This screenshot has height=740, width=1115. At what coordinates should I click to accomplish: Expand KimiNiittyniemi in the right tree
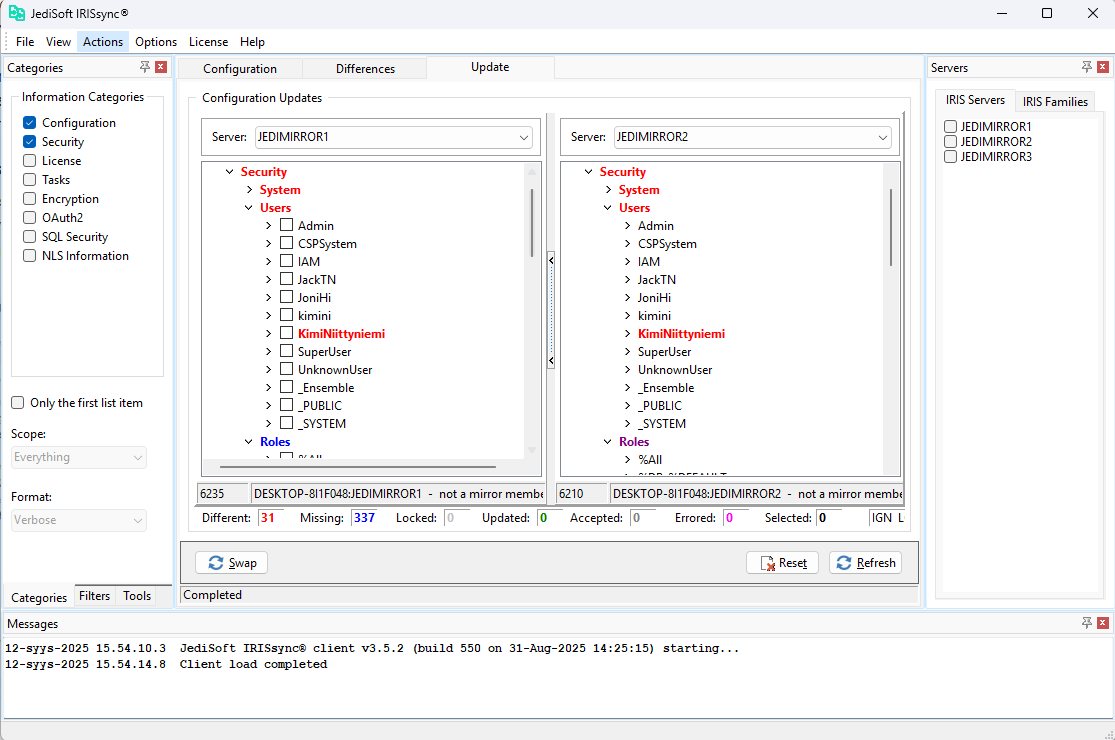coord(627,333)
